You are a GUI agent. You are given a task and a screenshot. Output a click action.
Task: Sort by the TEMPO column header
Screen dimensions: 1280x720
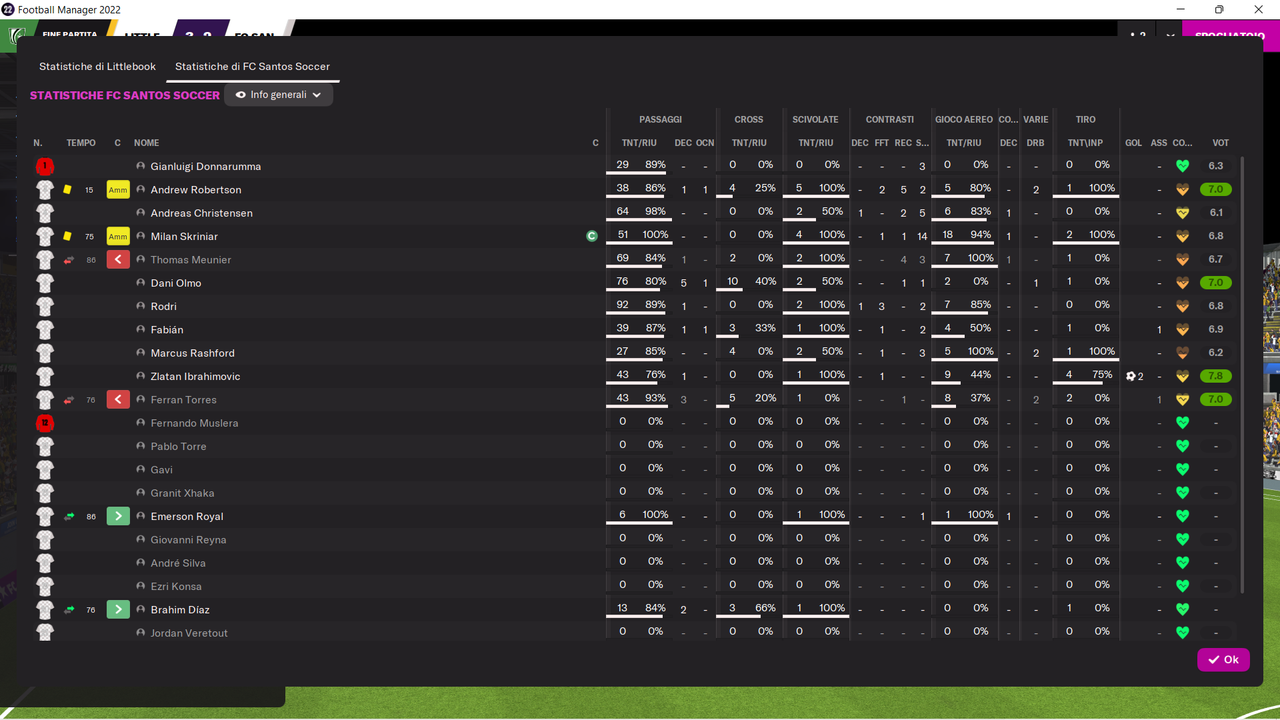coord(81,143)
